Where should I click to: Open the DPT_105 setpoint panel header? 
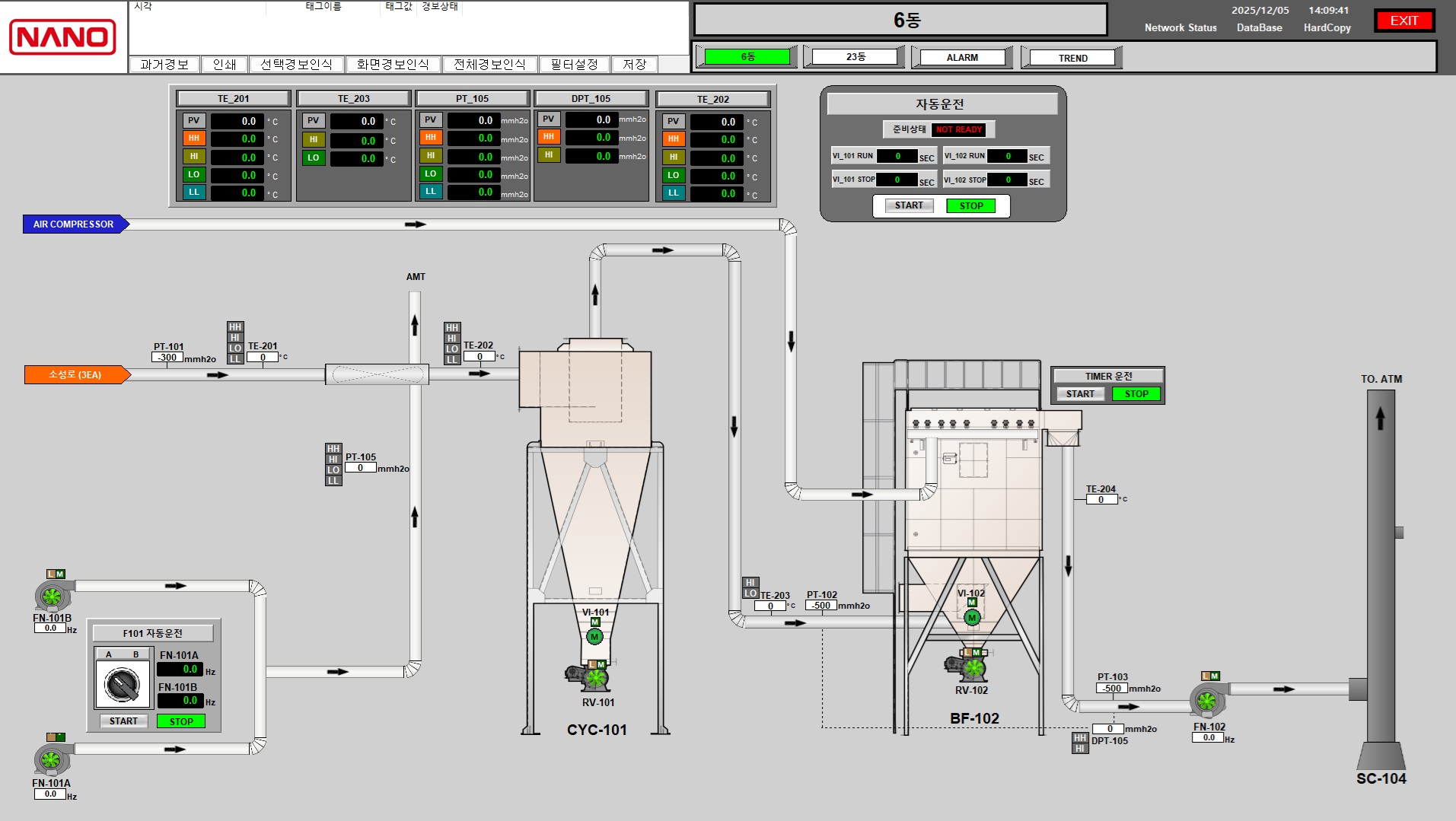tap(591, 99)
